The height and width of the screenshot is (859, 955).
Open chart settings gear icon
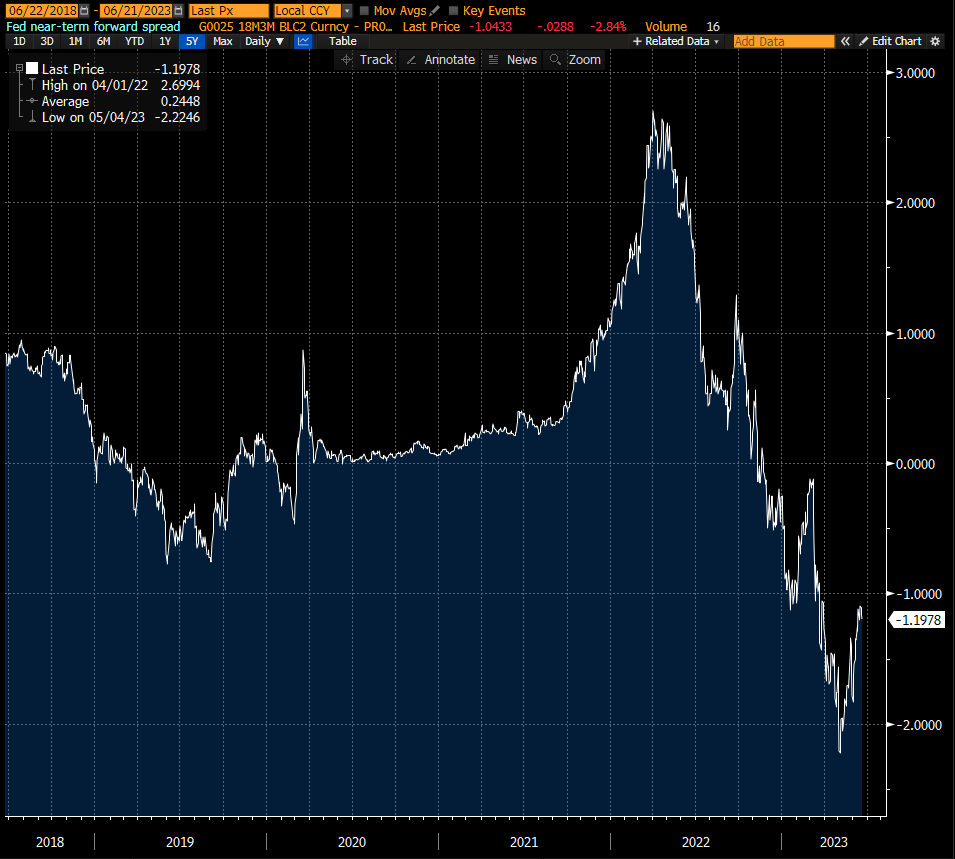[x=935, y=41]
